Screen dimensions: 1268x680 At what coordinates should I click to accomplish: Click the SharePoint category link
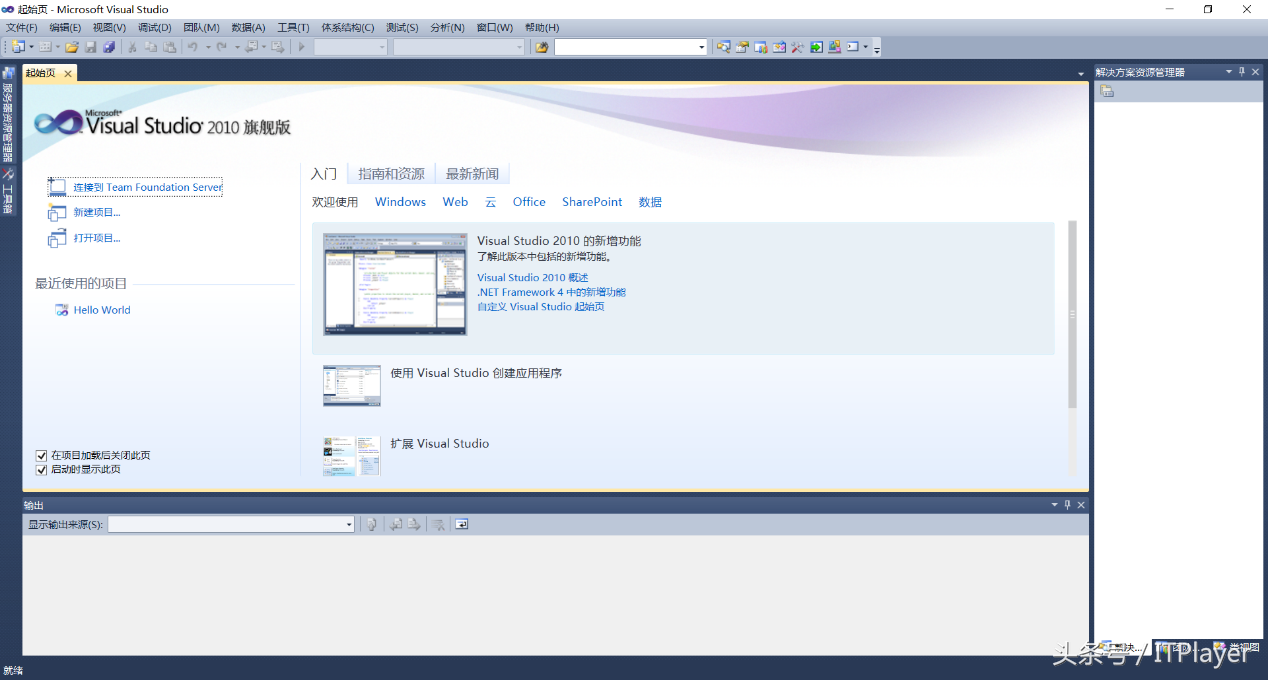[592, 202]
